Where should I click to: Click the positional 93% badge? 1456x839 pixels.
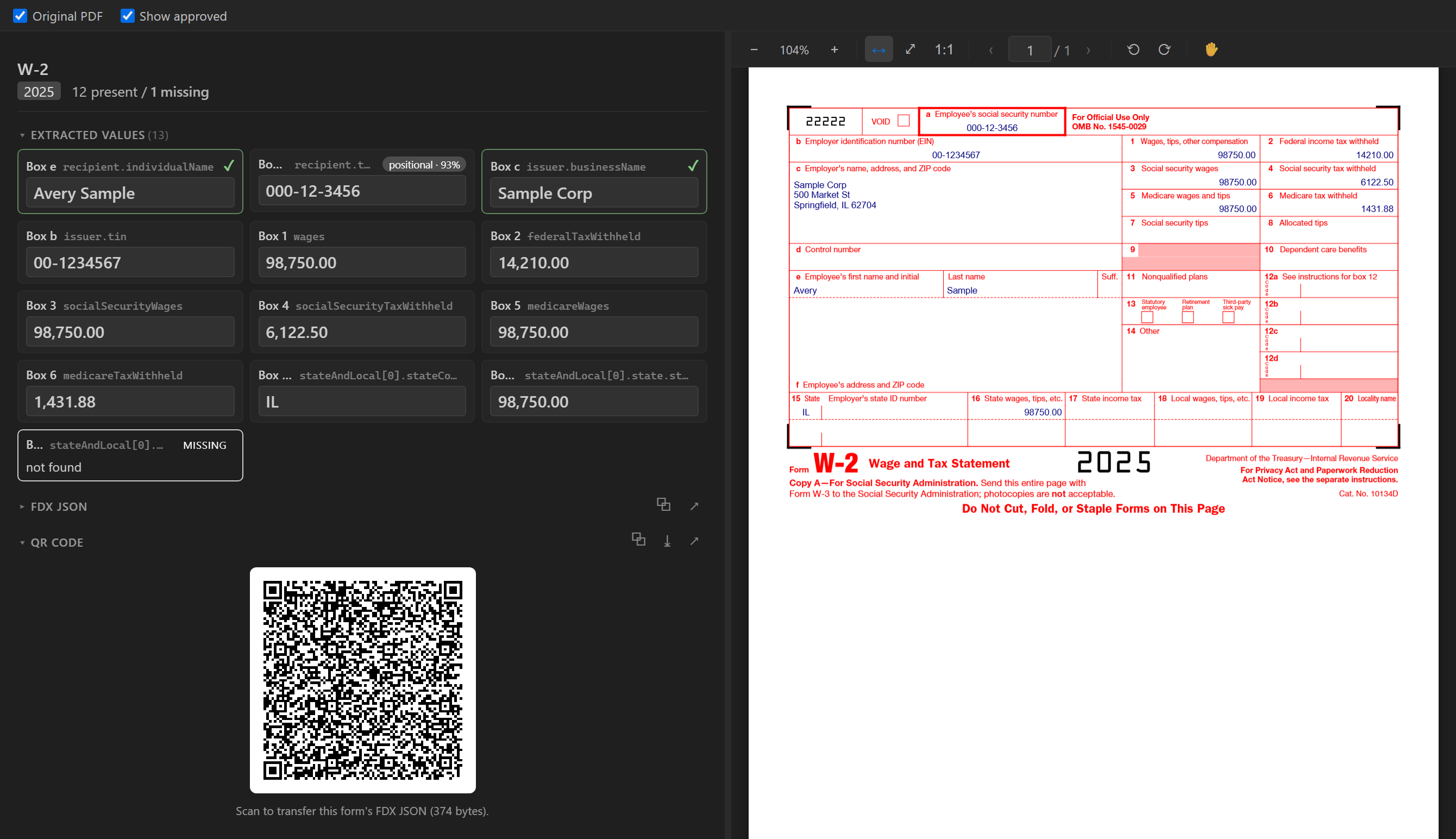click(424, 165)
